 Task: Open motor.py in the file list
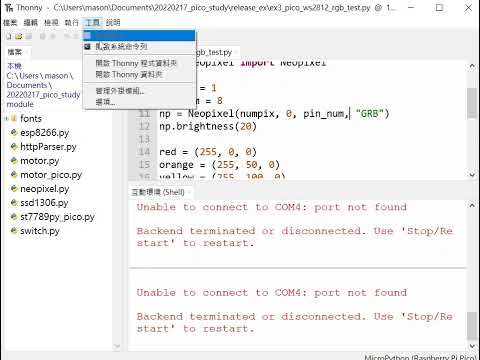click(40, 161)
